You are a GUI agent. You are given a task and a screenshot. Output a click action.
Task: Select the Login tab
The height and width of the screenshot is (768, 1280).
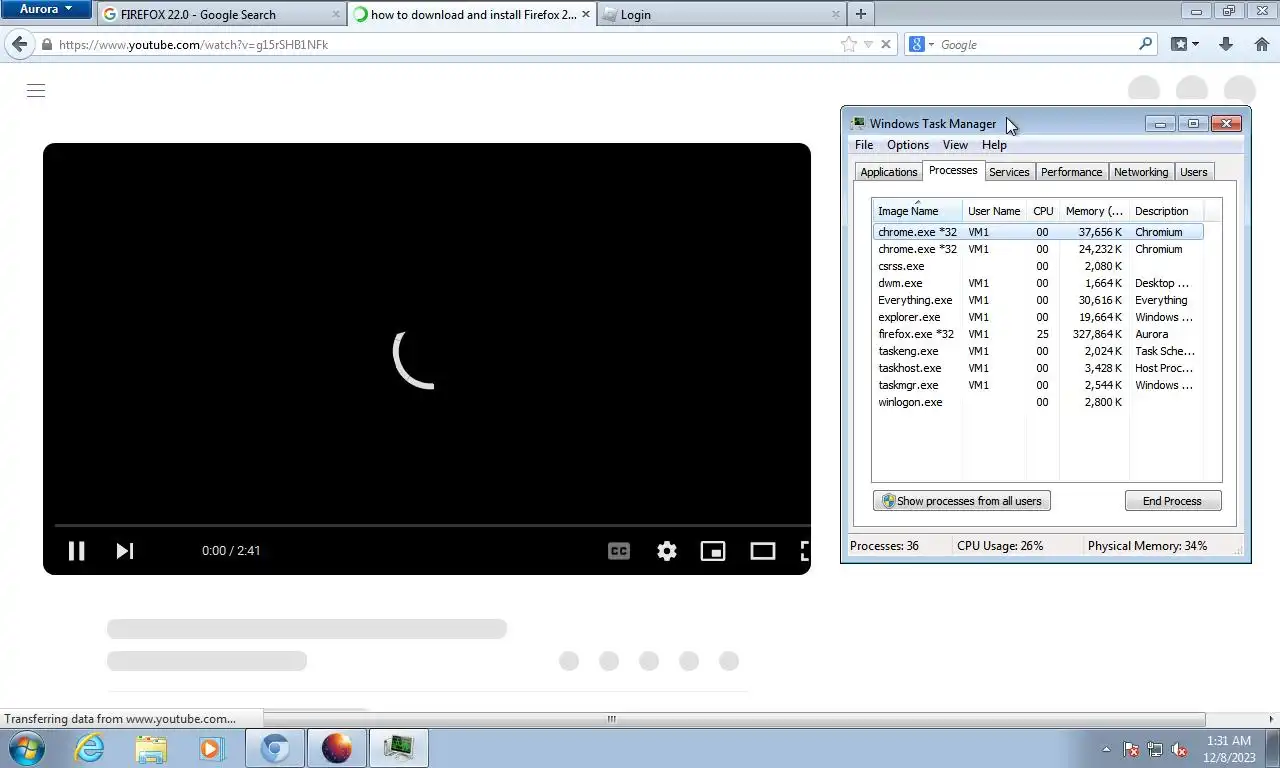[x=722, y=15]
